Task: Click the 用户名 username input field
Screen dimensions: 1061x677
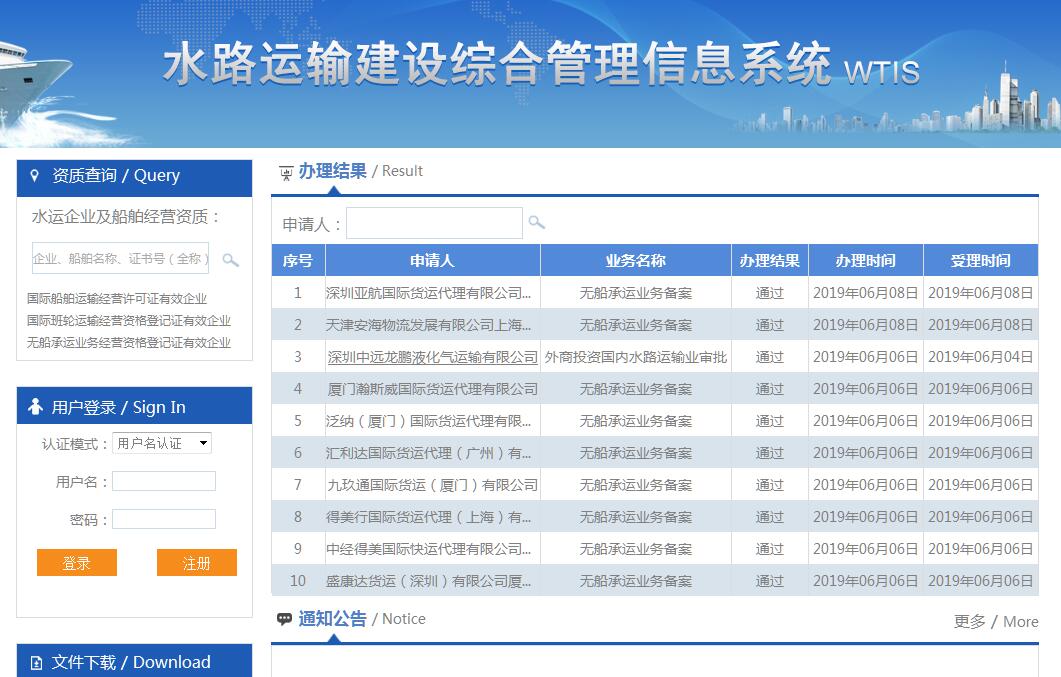Action: tap(164, 481)
